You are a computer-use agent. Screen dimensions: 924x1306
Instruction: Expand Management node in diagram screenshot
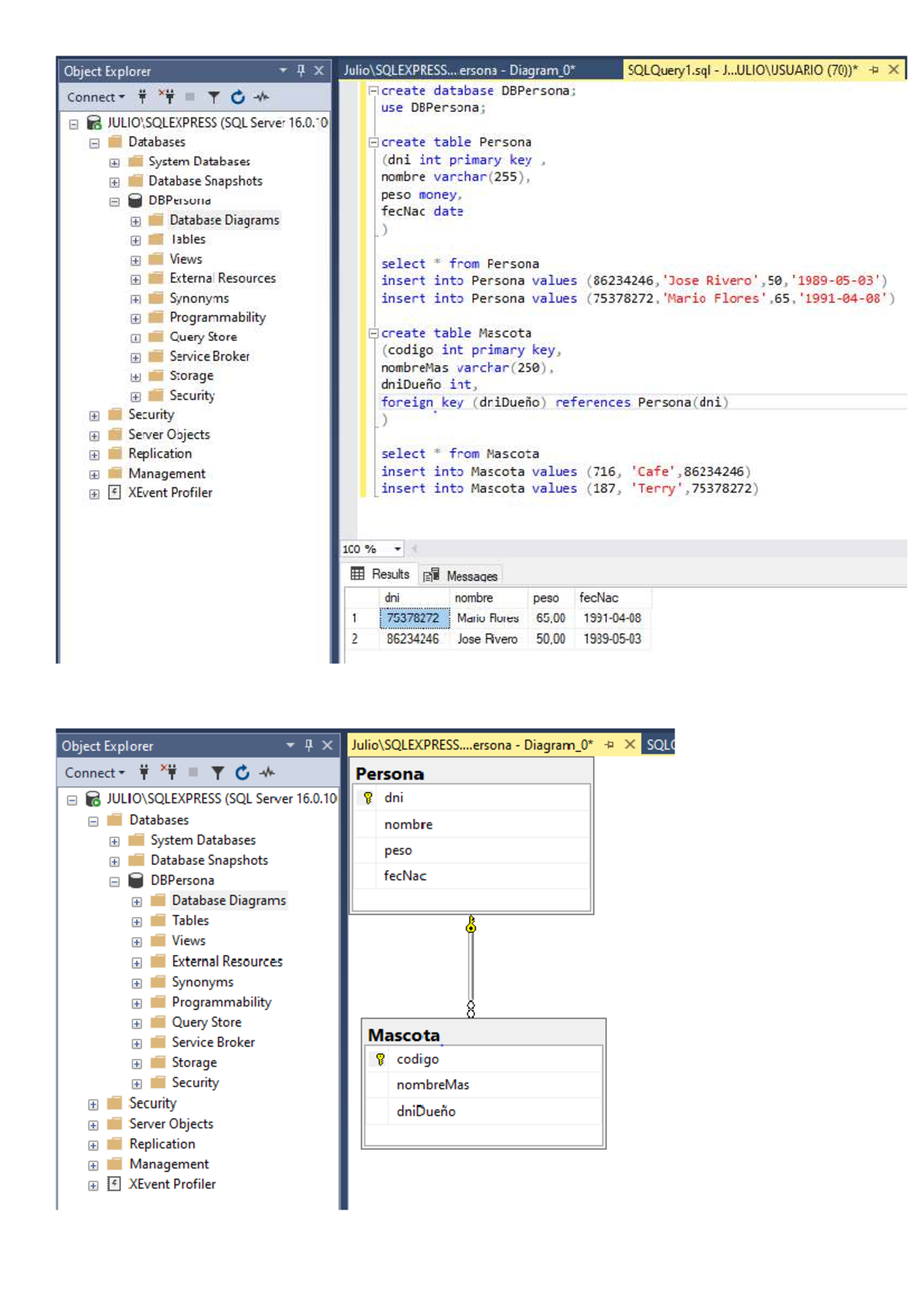(x=93, y=1165)
